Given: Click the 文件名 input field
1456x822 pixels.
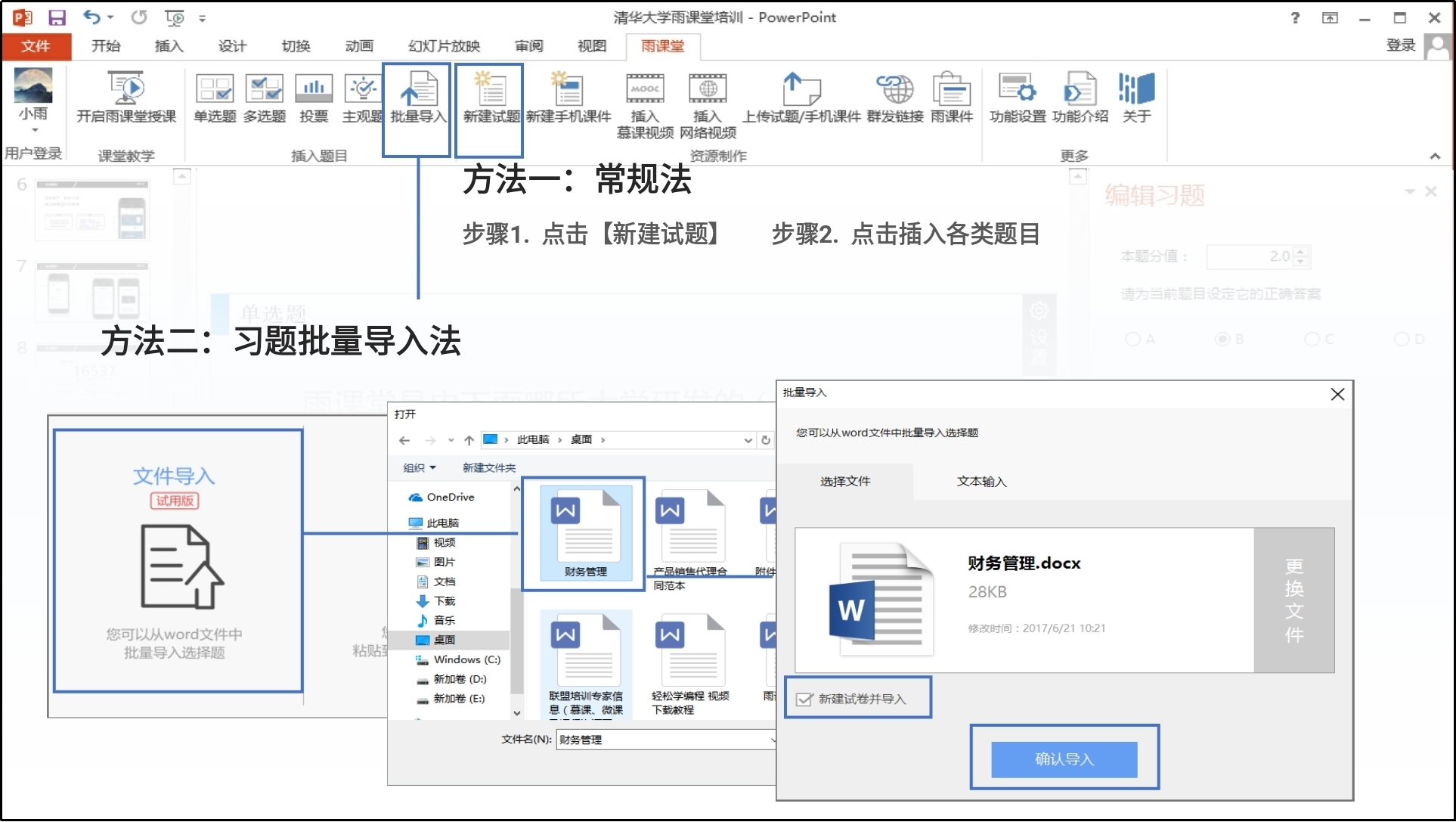Looking at the screenshot, I should [667, 740].
